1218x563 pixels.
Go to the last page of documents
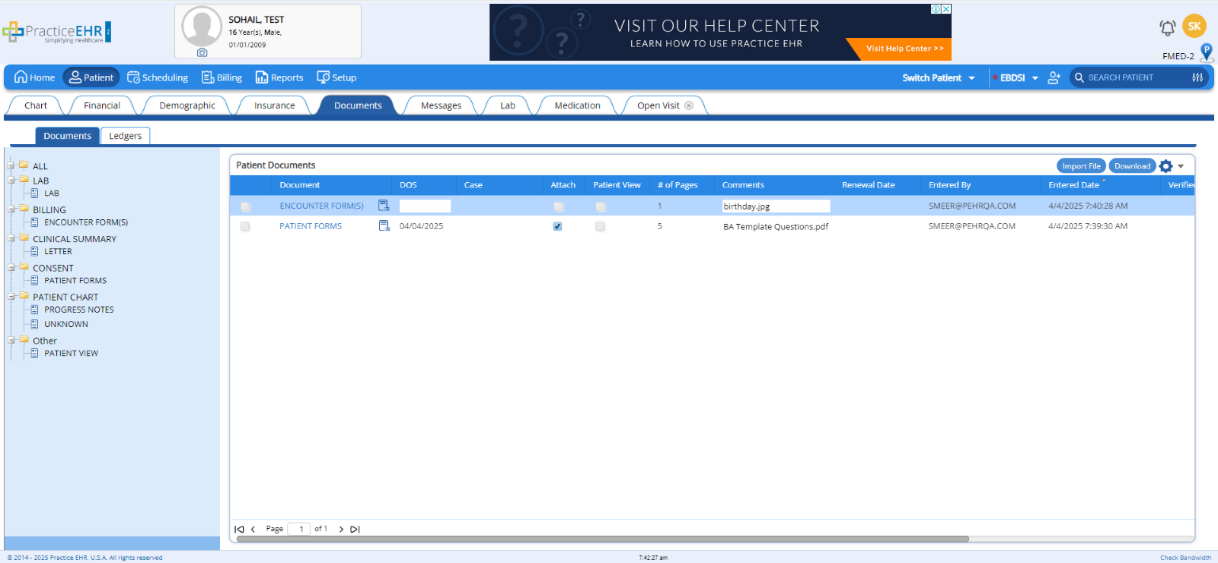pos(355,529)
